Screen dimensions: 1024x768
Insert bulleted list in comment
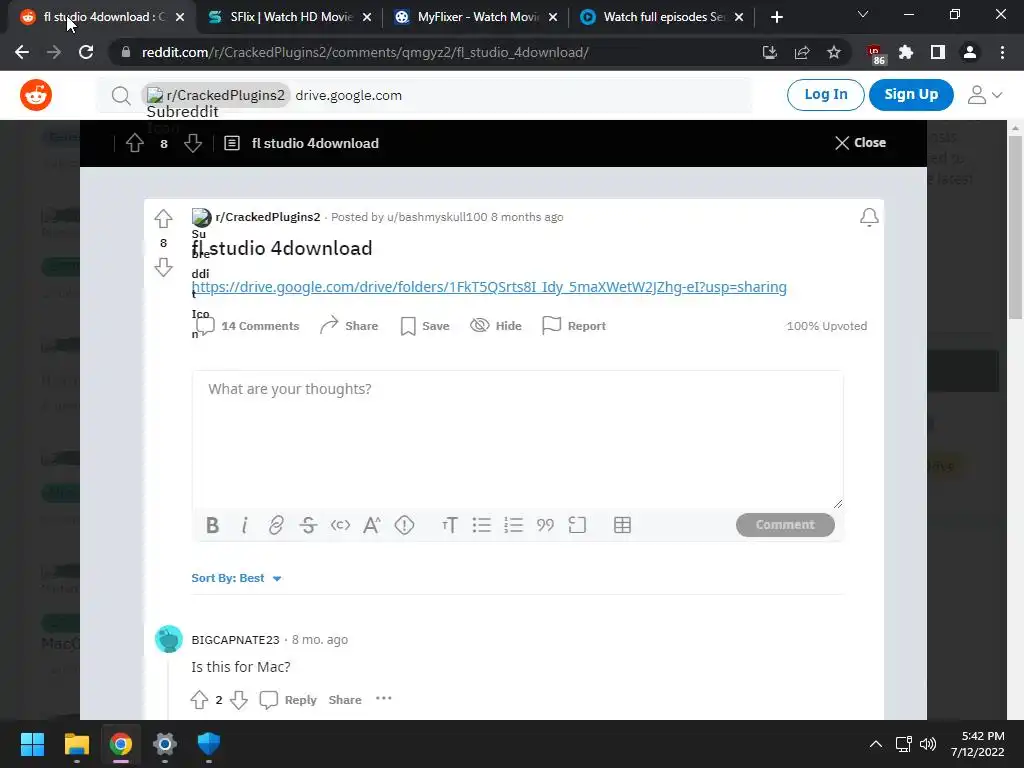pyautogui.click(x=481, y=525)
